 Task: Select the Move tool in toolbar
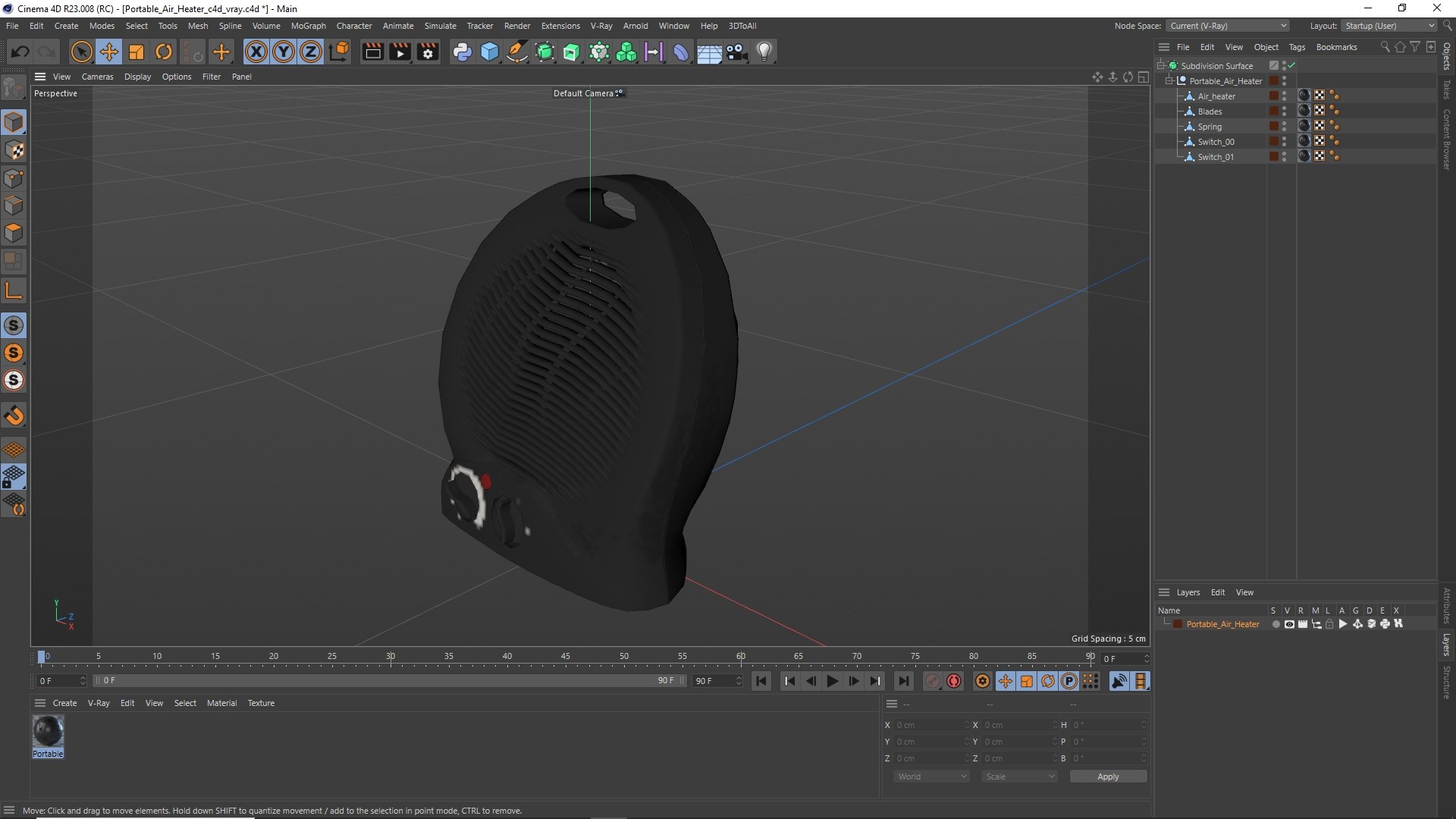pos(109,52)
